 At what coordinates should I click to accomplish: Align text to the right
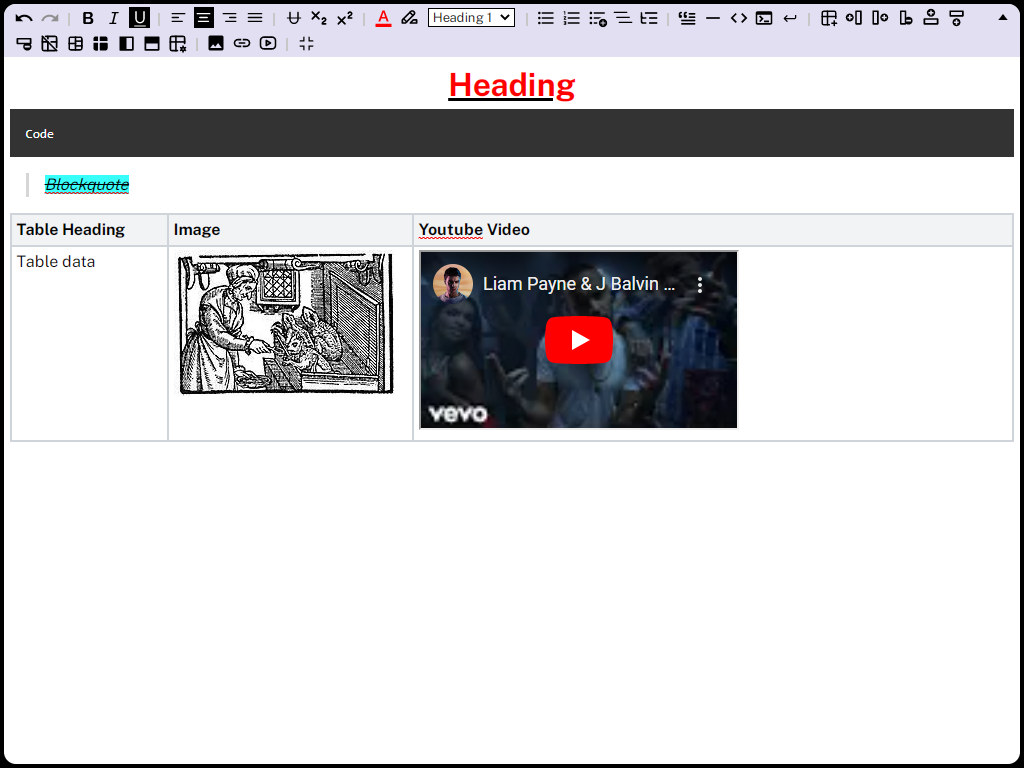229,18
